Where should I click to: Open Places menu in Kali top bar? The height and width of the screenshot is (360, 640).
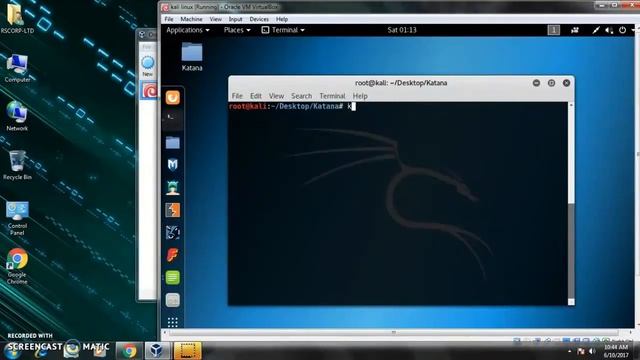[x=237, y=30]
